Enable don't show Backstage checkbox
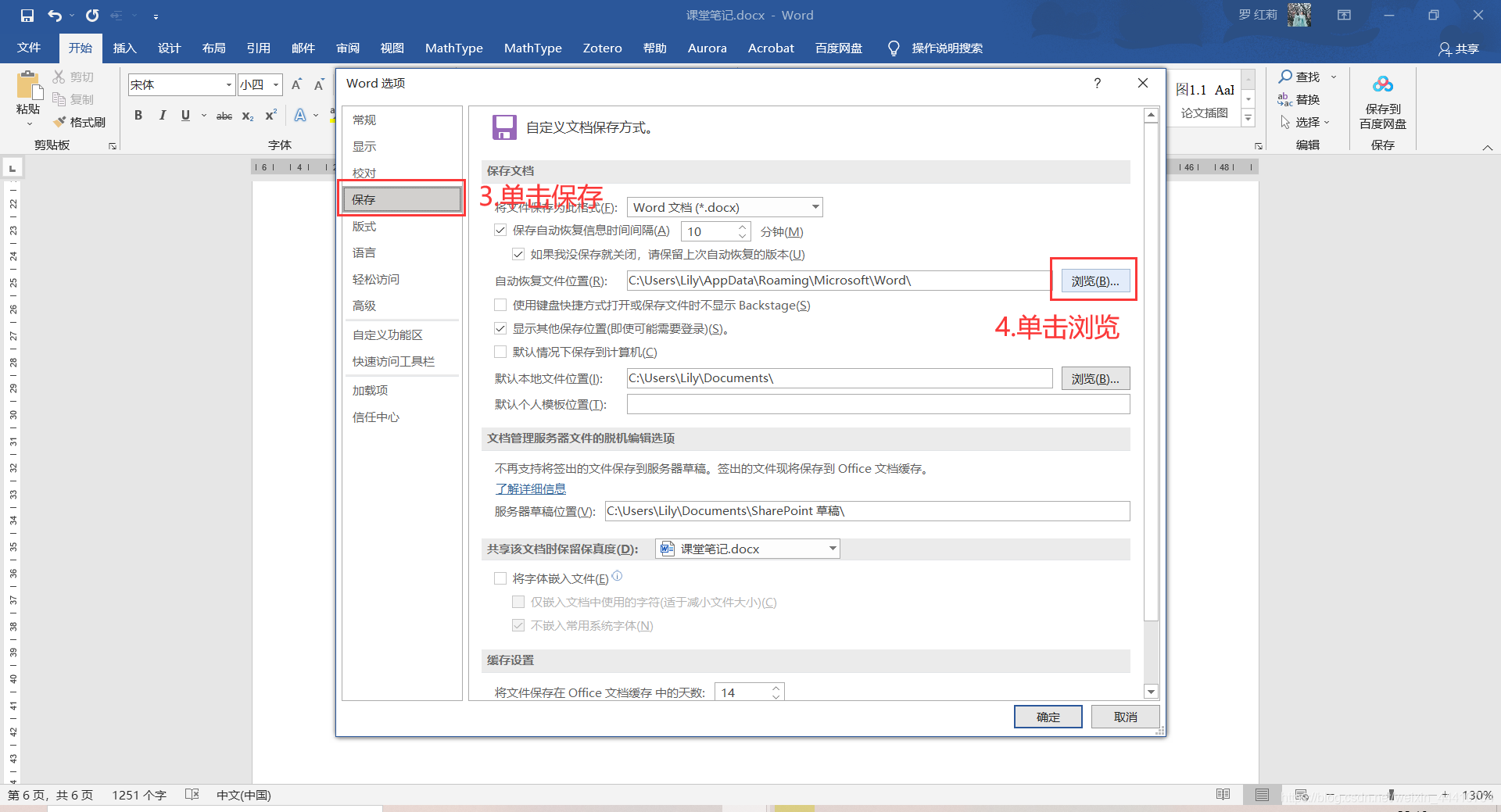 coord(500,305)
